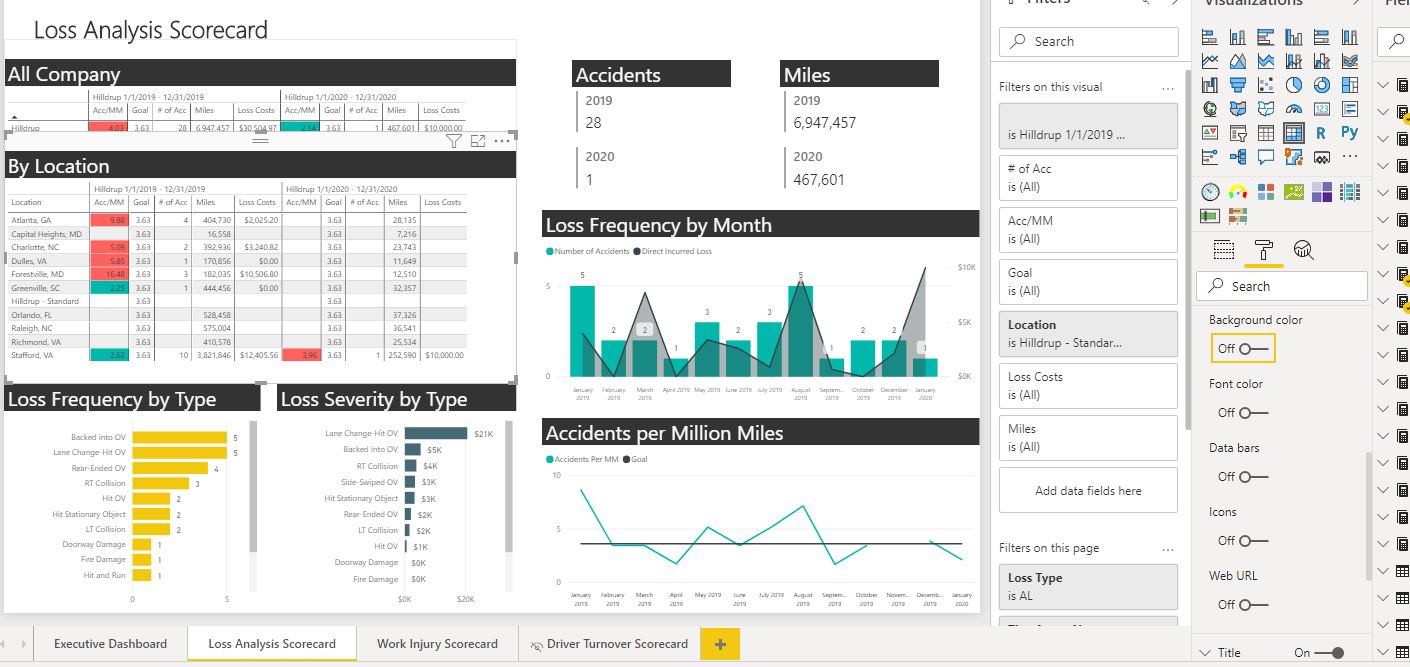
Task: Enable the Data bars toggle
Action: [x=1253, y=477]
